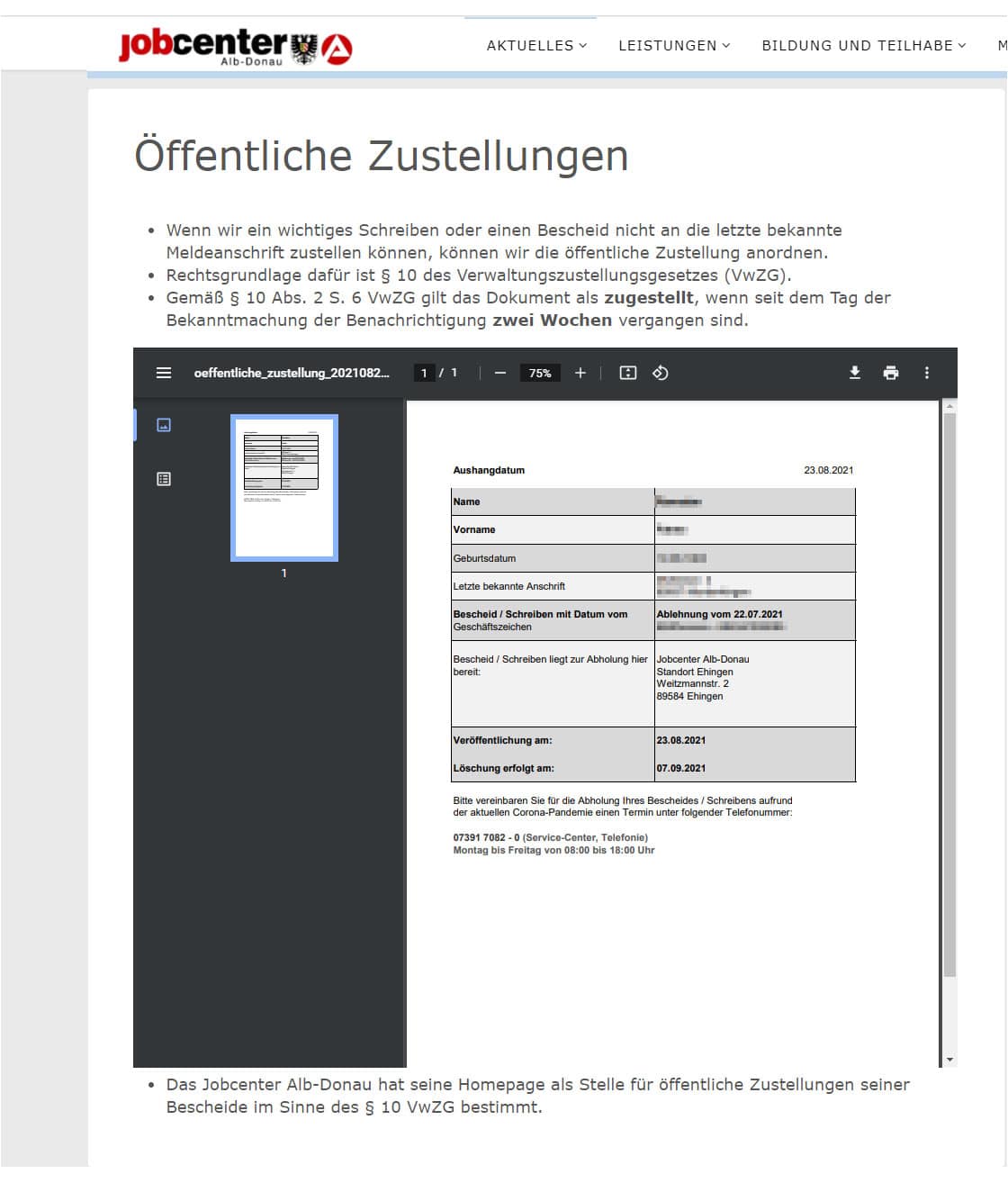Print the PDF document

(891, 373)
